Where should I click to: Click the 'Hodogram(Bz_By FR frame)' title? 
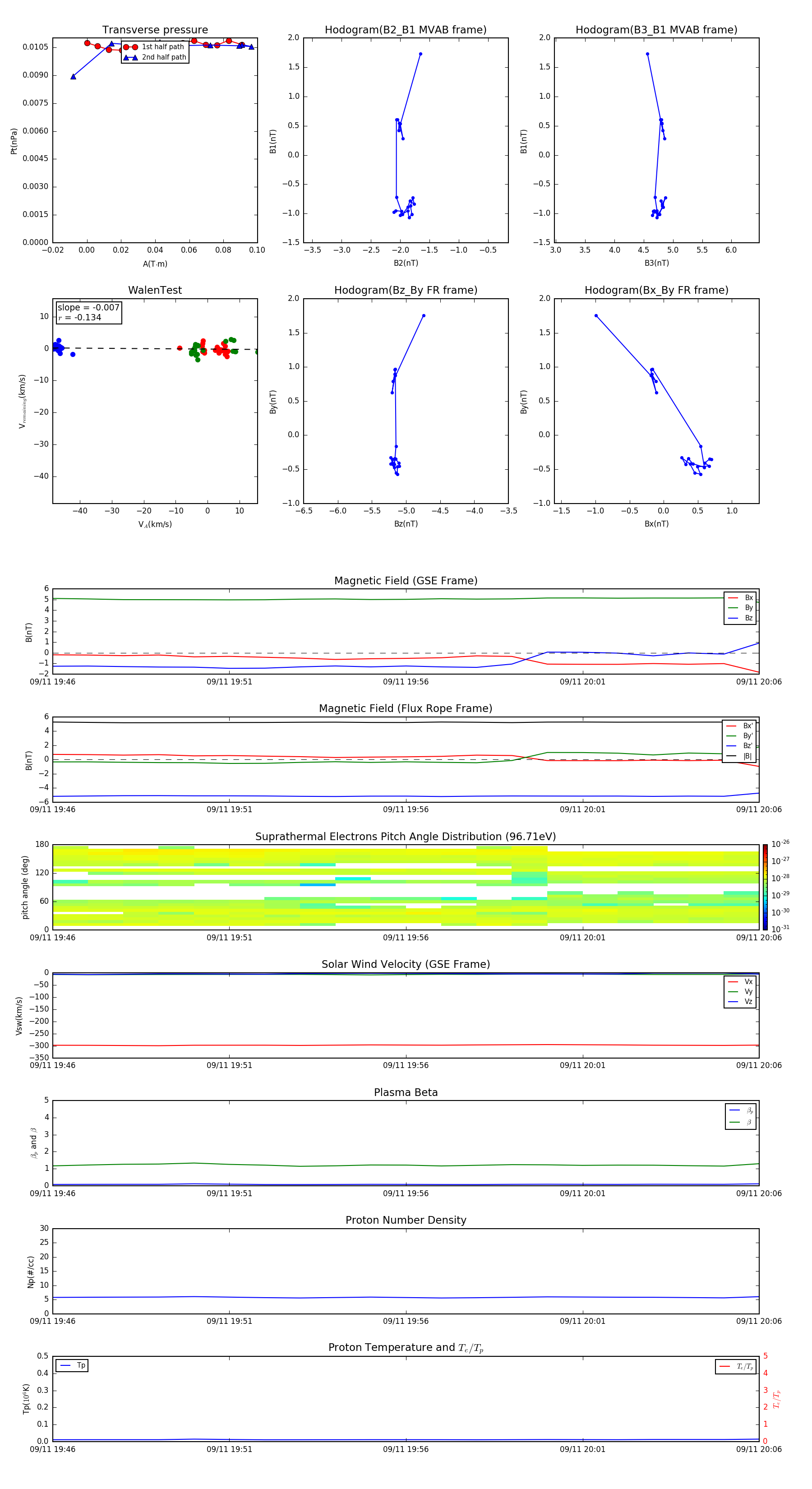tap(406, 290)
